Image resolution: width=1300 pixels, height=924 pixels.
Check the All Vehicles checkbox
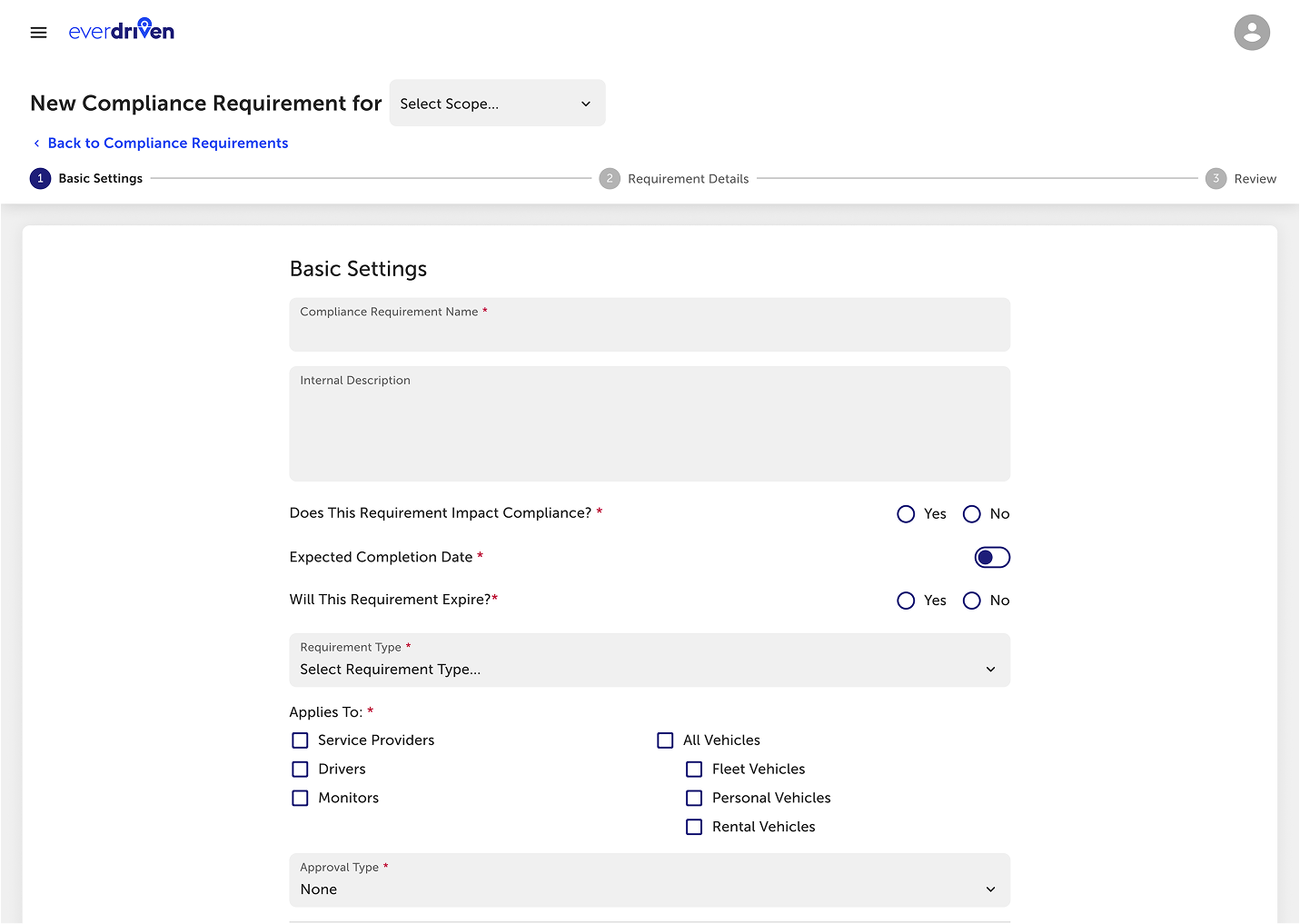(665, 740)
